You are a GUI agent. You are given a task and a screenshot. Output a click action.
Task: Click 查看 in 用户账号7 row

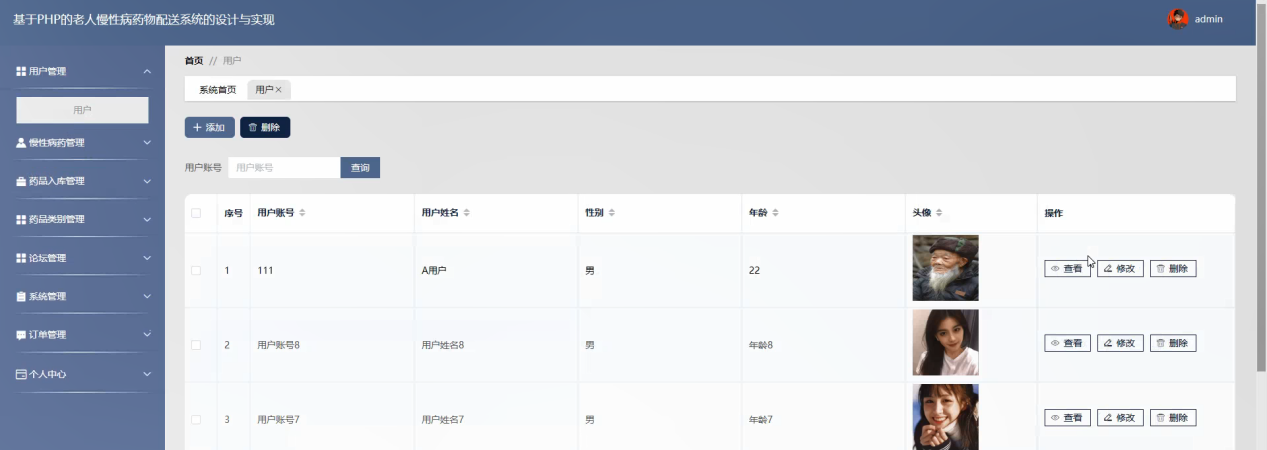(x=1067, y=418)
